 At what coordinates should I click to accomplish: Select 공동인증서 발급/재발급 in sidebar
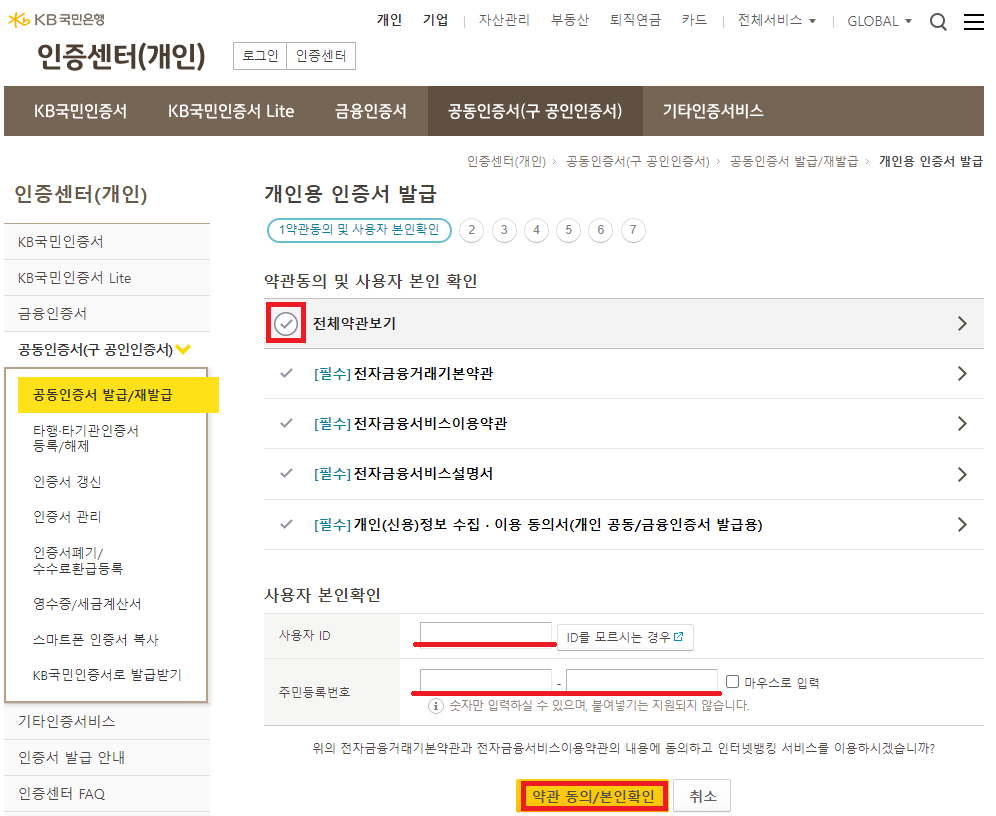pos(118,395)
